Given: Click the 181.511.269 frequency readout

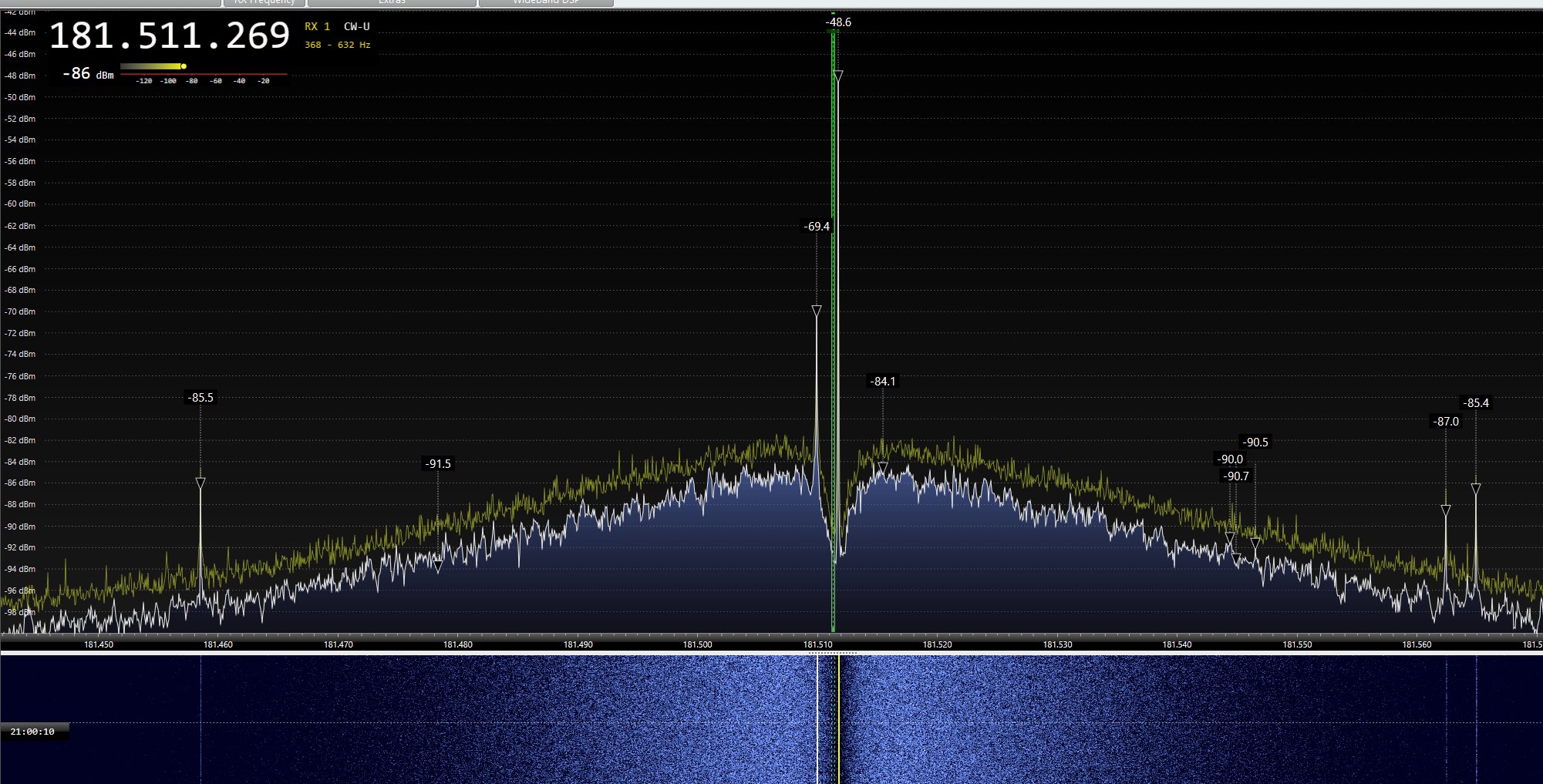Looking at the screenshot, I should coord(170,36).
